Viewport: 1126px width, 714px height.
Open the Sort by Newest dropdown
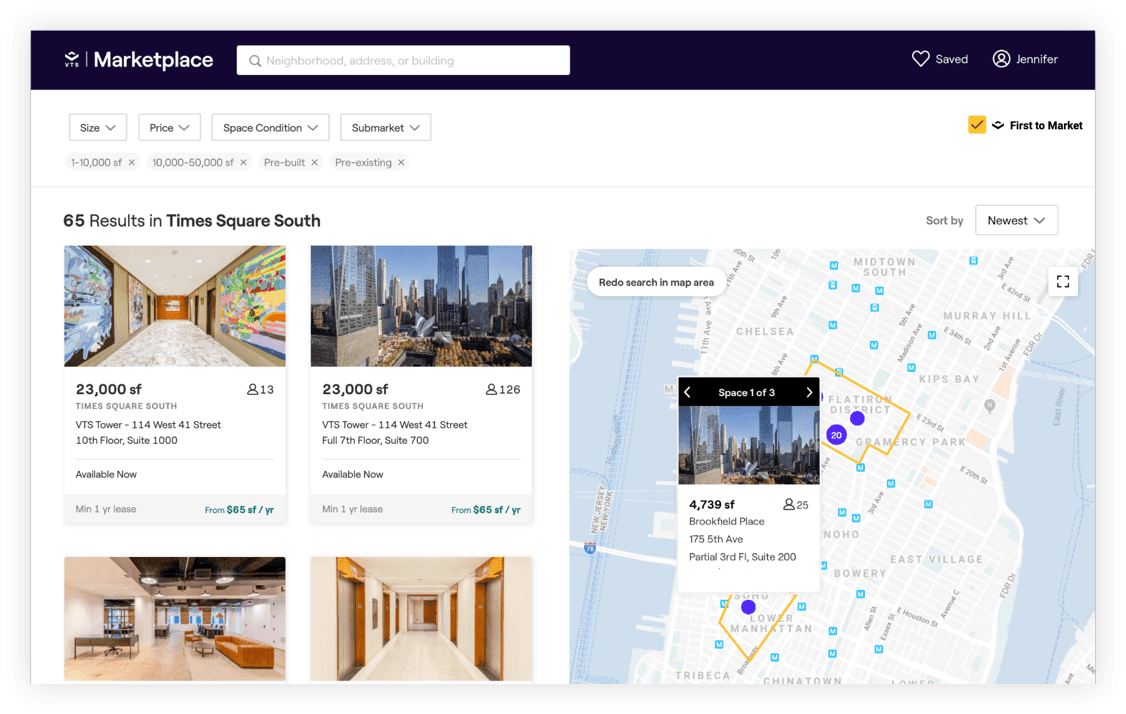pyautogui.click(x=1016, y=221)
